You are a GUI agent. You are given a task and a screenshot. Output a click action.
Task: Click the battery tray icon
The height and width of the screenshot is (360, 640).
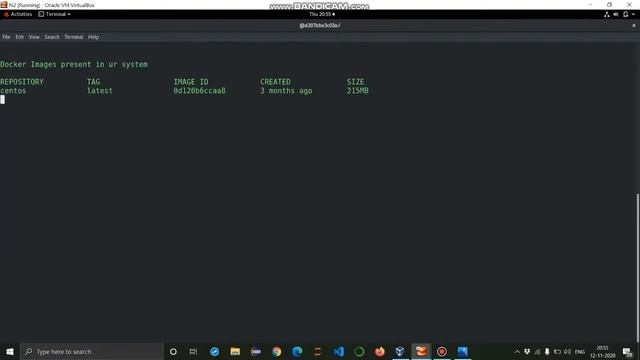(557, 351)
